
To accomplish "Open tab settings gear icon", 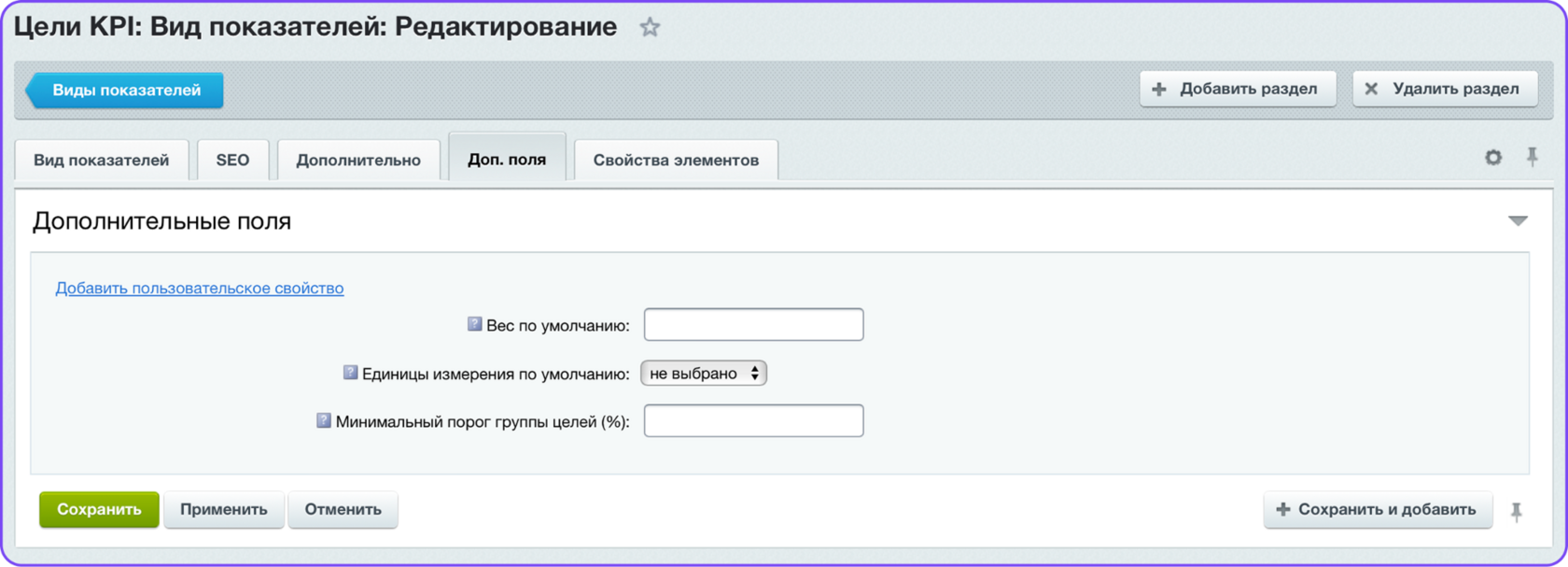I will coord(1493,158).
